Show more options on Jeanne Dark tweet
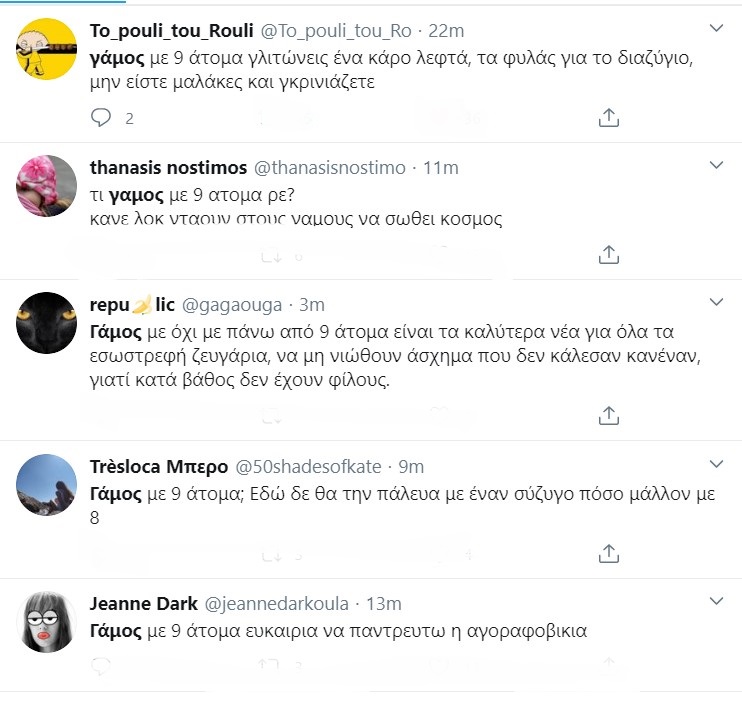This screenshot has height=702, width=742. click(x=716, y=601)
